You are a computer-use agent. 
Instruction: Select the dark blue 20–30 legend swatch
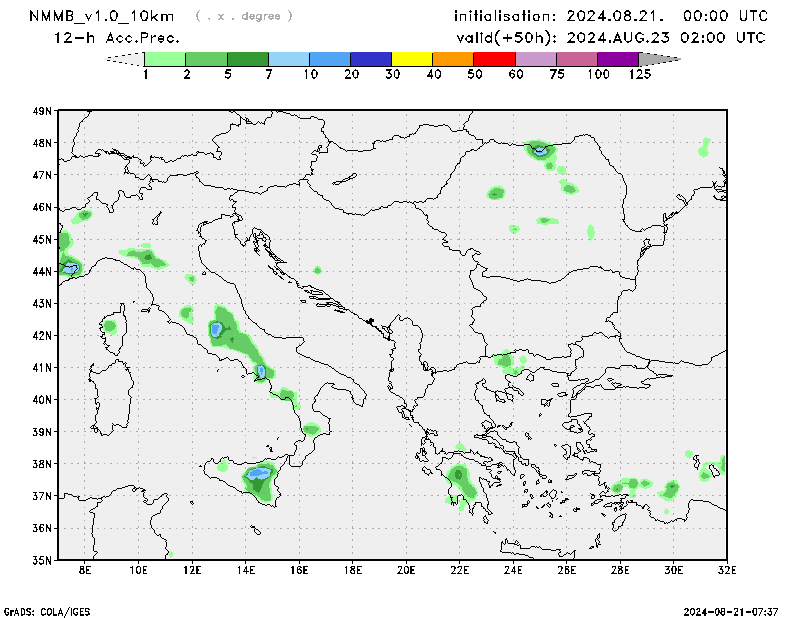pyautogui.click(x=371, y=60)
